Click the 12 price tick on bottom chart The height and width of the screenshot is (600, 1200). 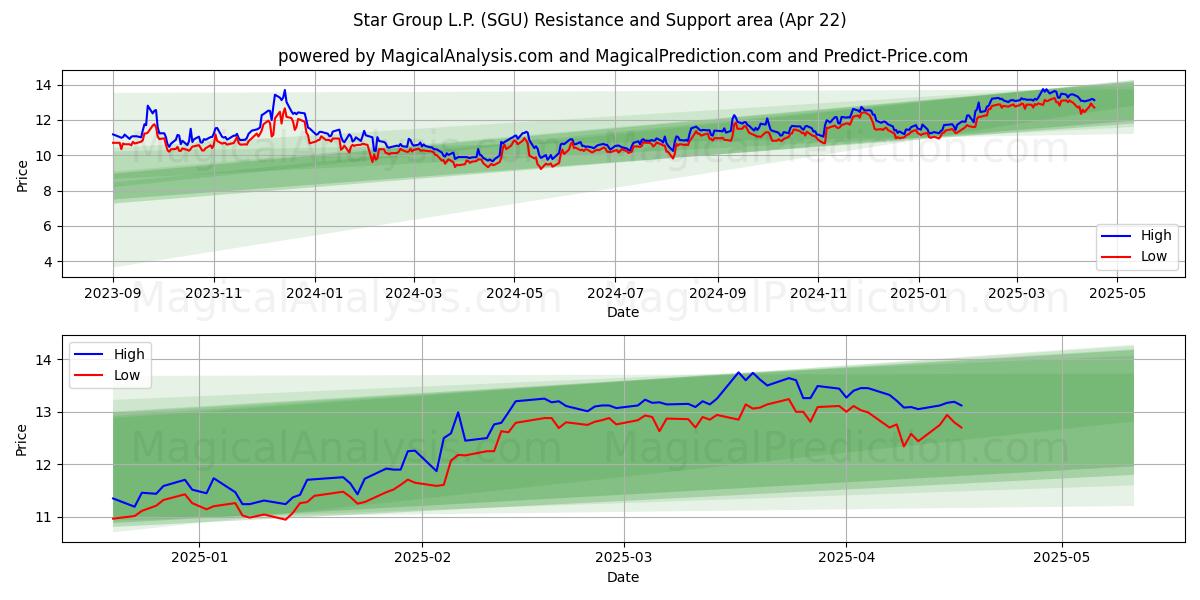click(46, 465)
